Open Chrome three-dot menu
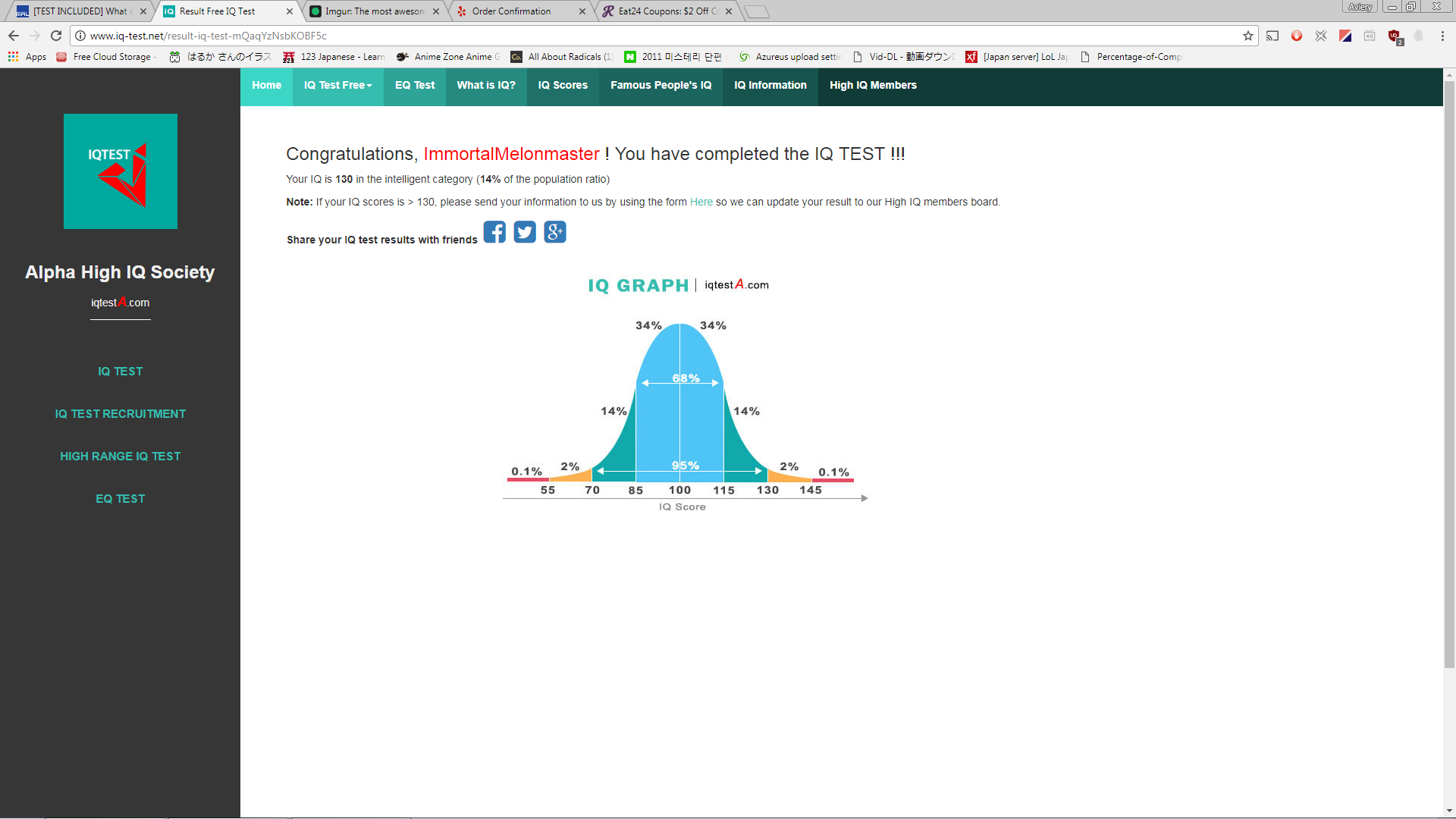 [x=1442, y=36]
